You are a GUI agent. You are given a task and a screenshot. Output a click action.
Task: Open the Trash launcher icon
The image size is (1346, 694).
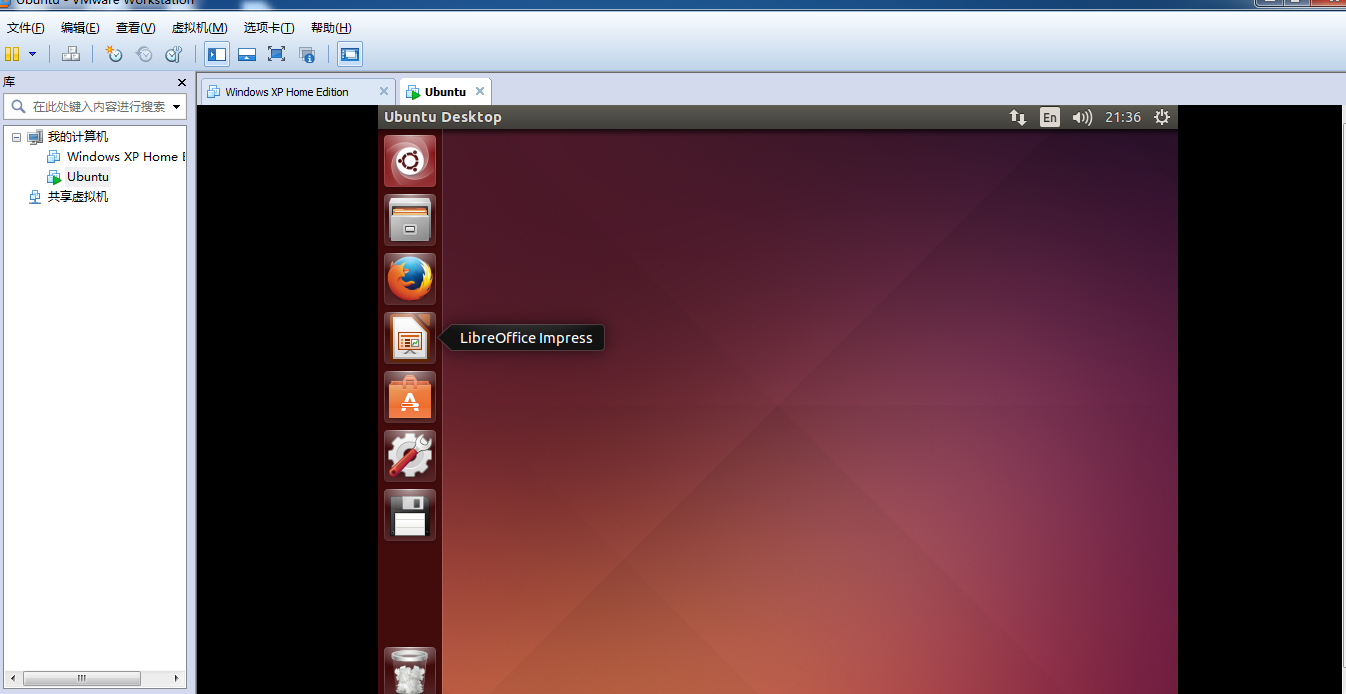click(410, 671)
